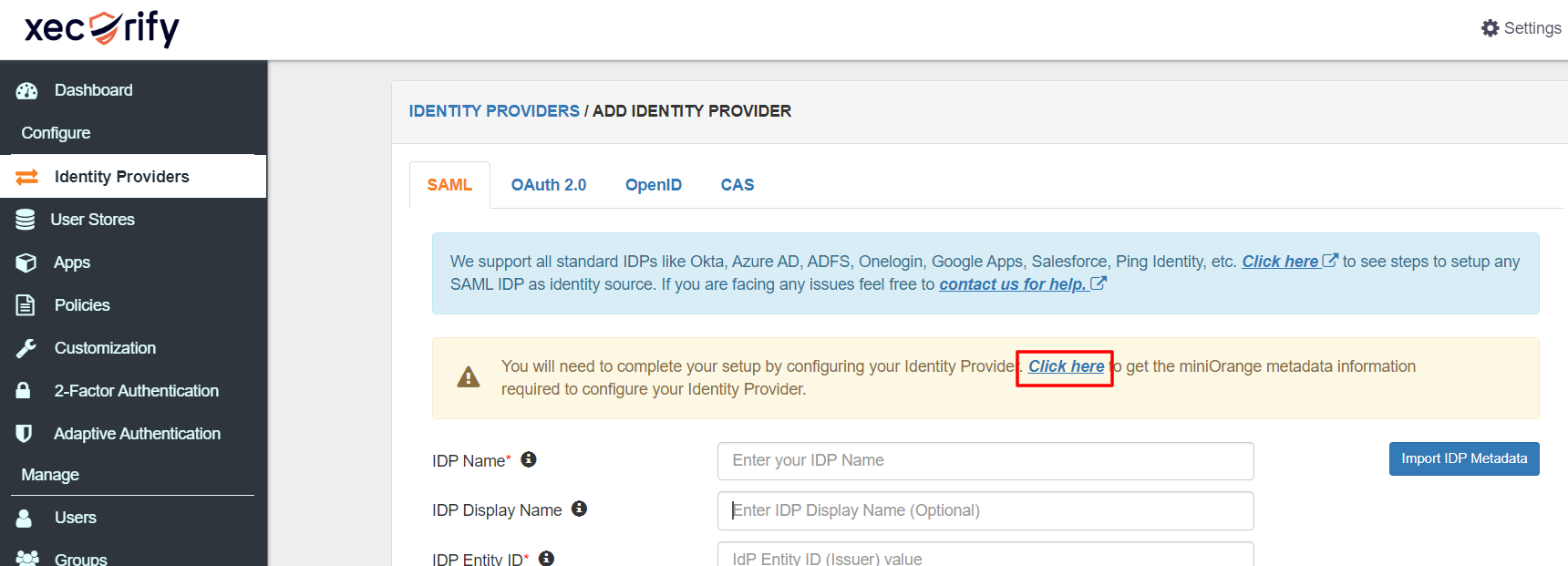Click the User Stores database icon
Viewport: 1568px width, 566px height.
click(26, 220)
